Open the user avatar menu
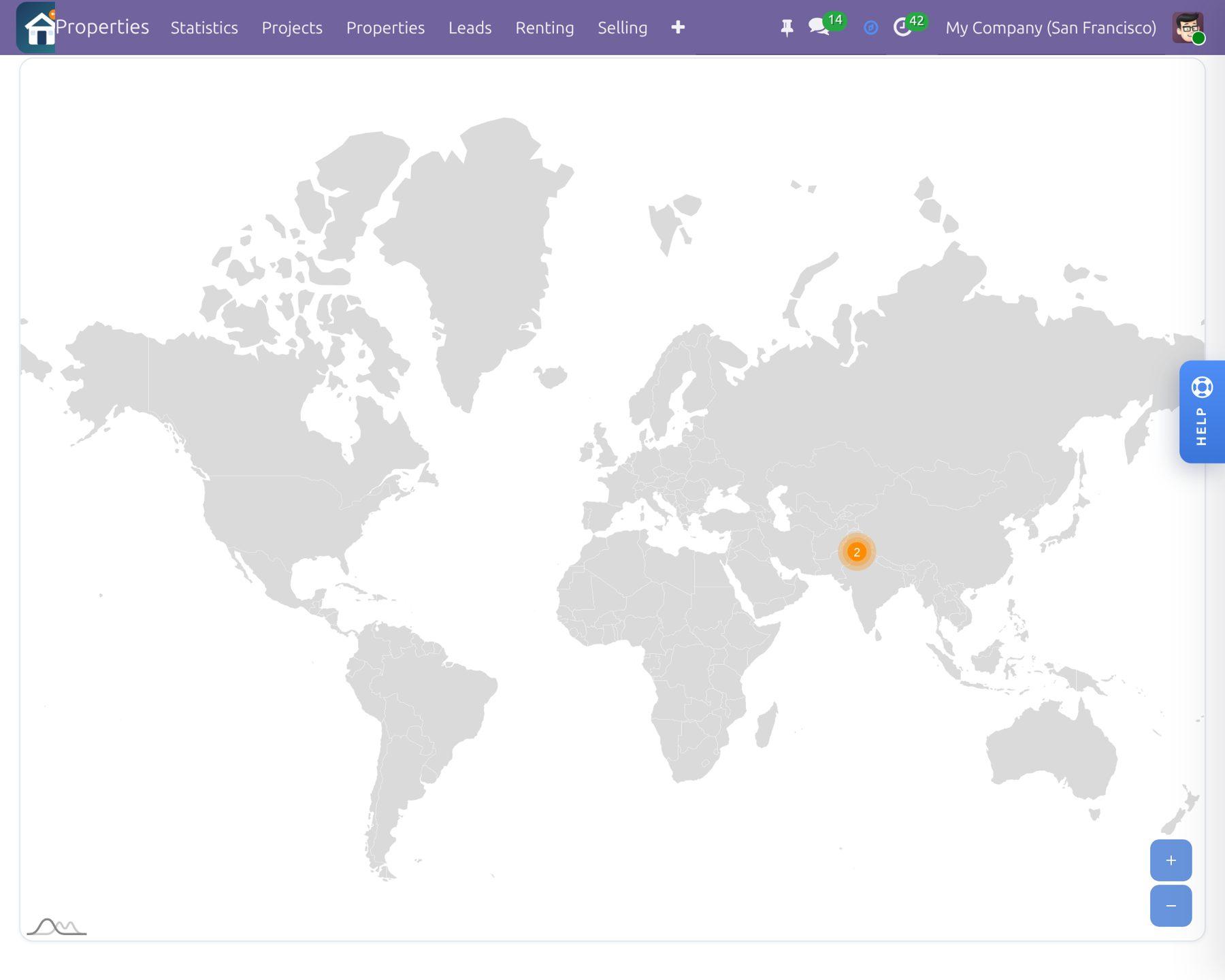 pos(1188,27)
